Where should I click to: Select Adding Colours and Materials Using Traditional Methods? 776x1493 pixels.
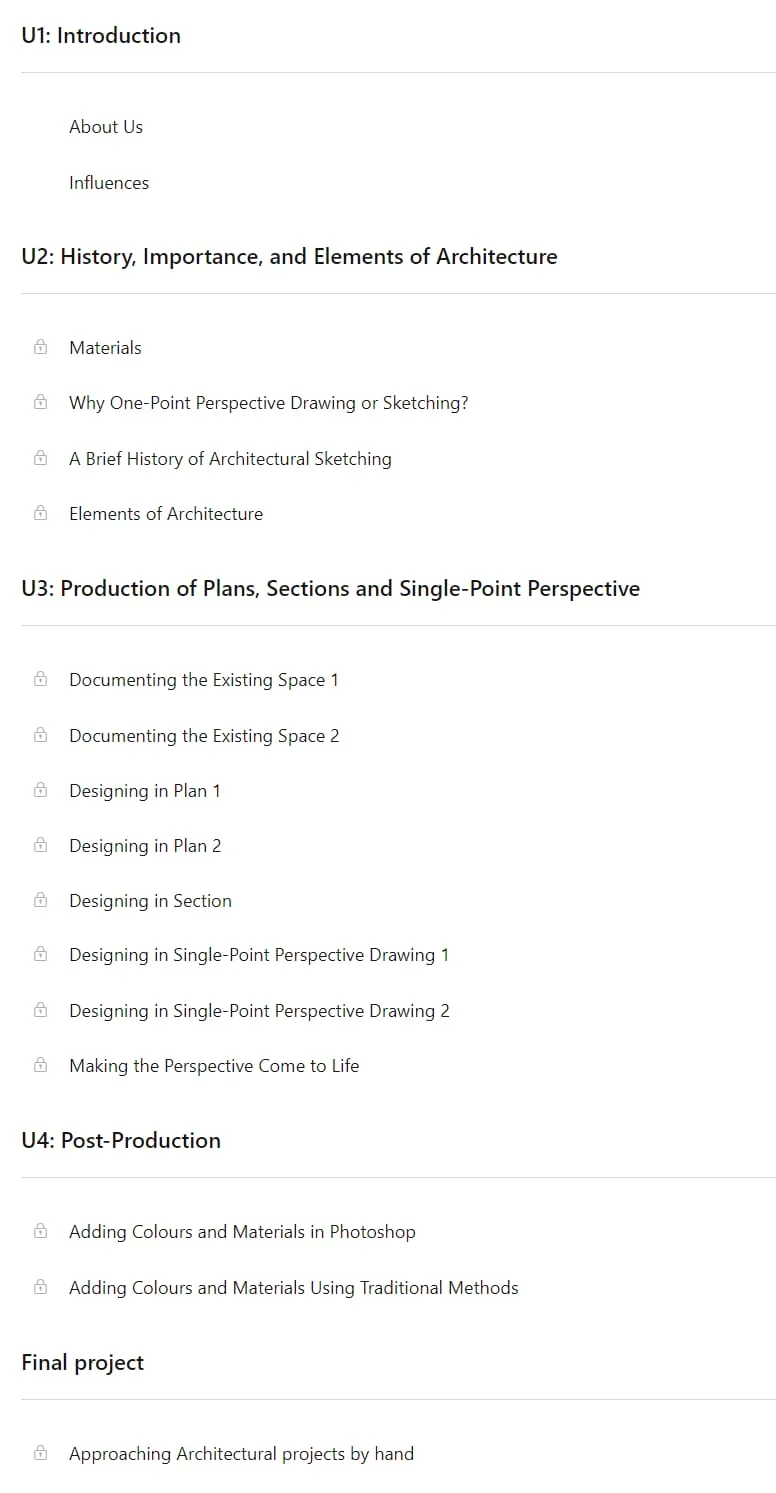pyautogui.click(x=294, y=1288)
